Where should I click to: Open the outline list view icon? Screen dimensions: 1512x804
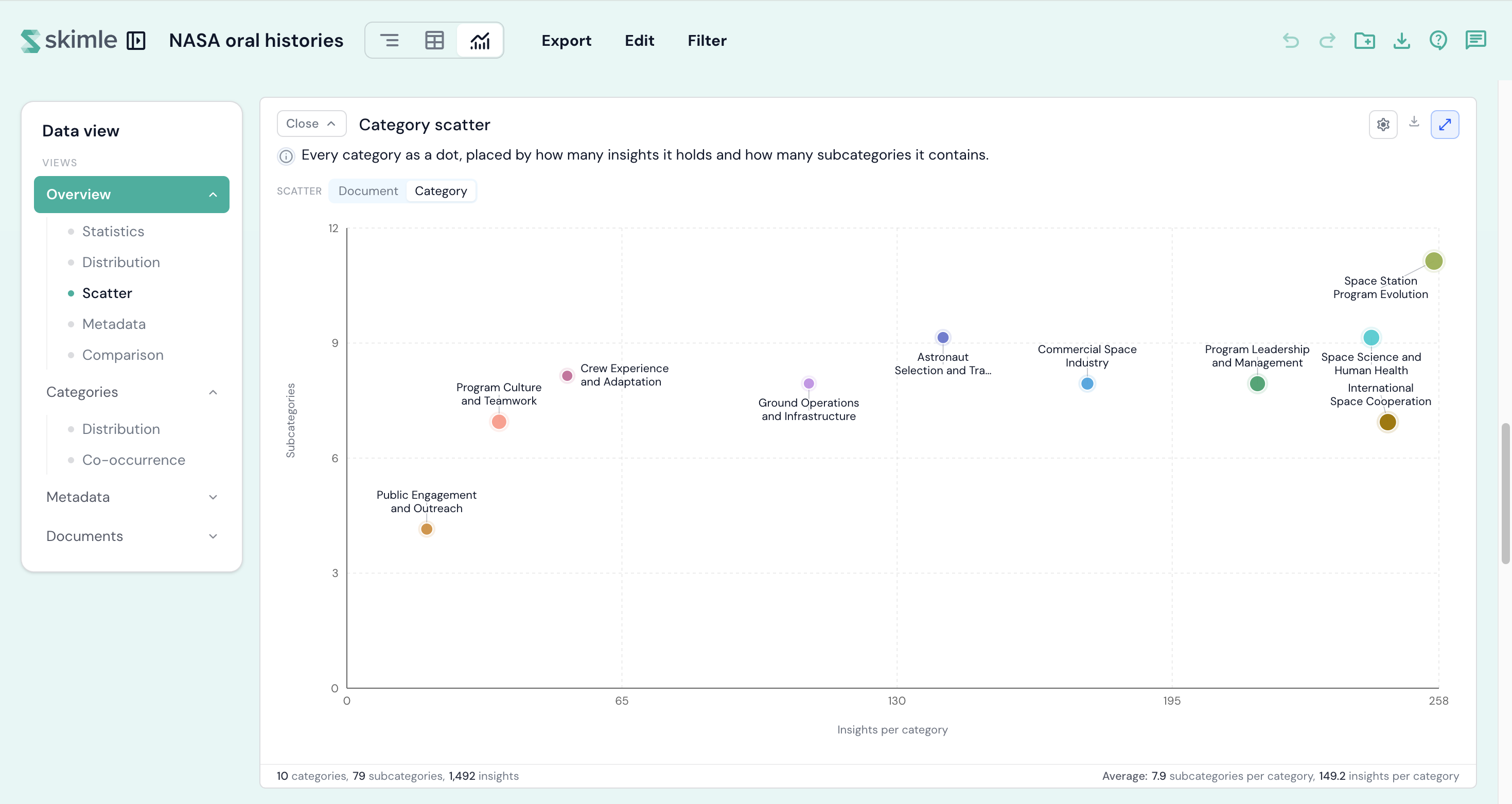tap(389, 41)
